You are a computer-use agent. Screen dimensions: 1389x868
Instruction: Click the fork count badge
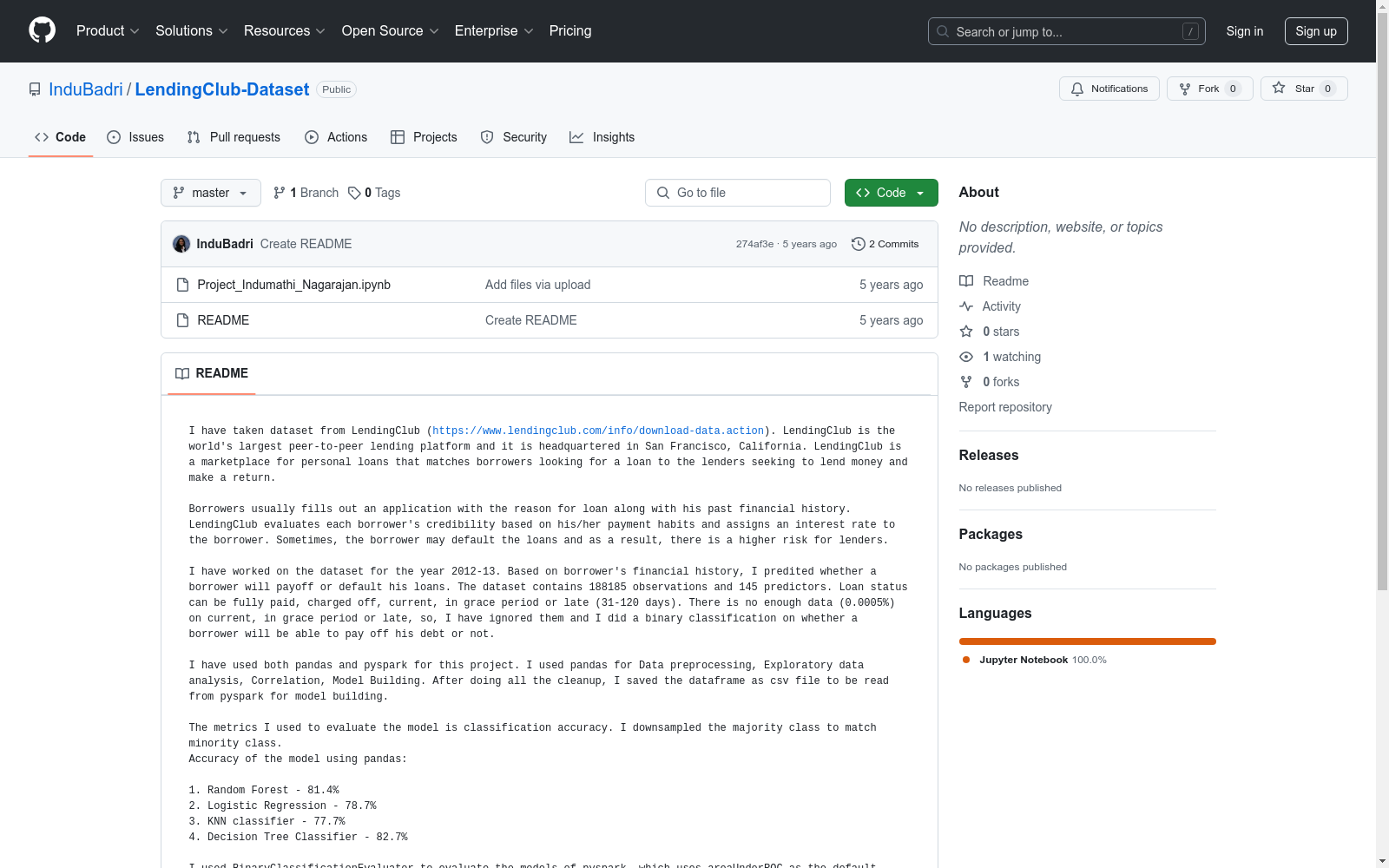pos(1233,89)
